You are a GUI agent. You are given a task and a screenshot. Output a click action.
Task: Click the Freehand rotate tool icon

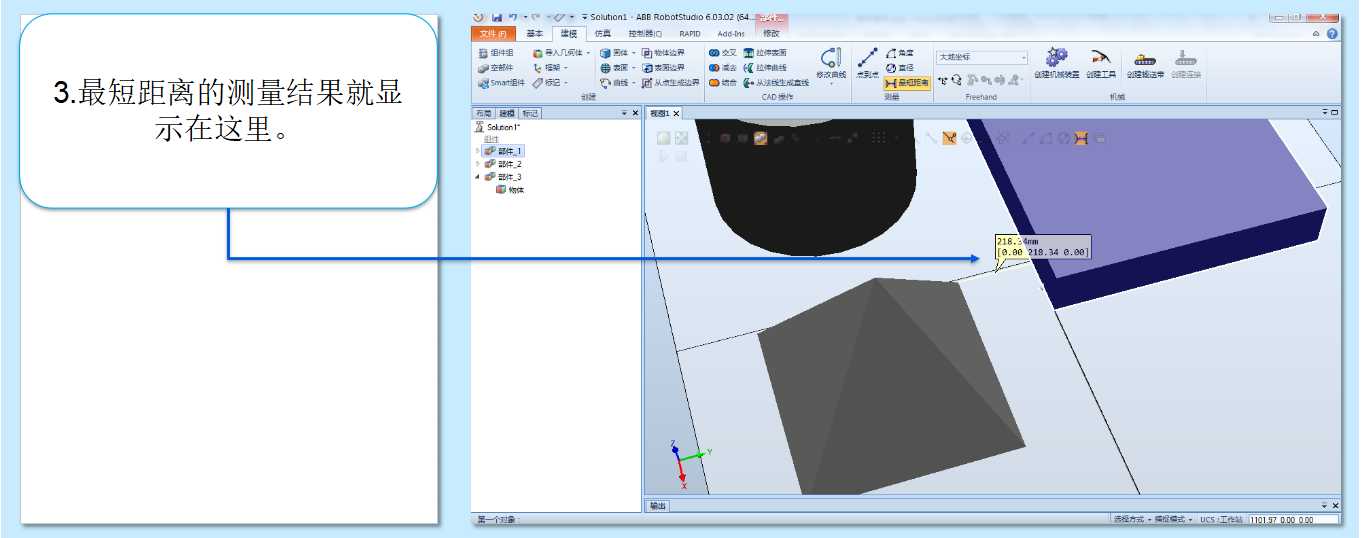(957, 79)
